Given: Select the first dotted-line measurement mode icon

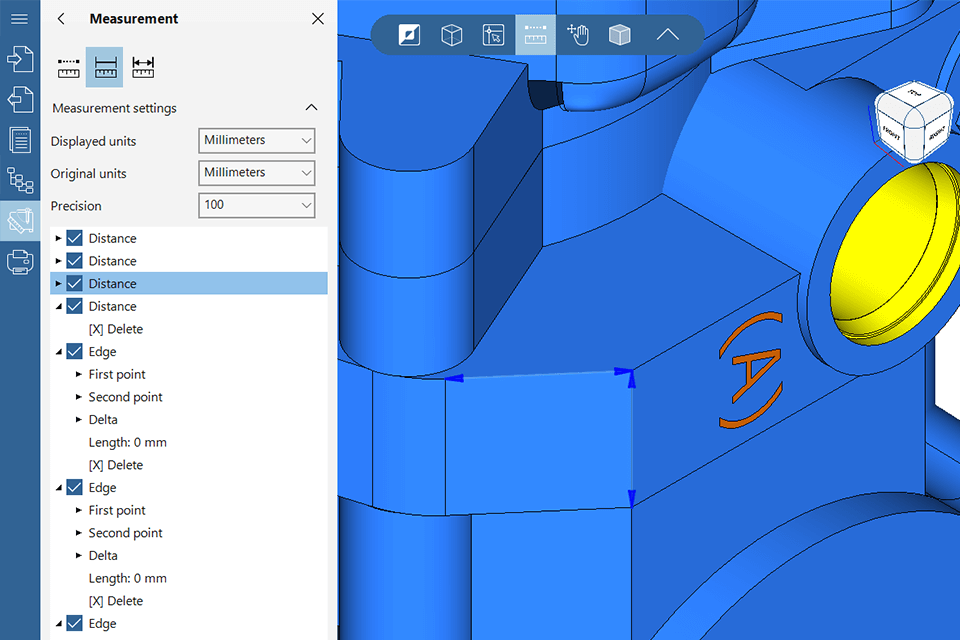Looking at the screenshot, I should point(68,67).
